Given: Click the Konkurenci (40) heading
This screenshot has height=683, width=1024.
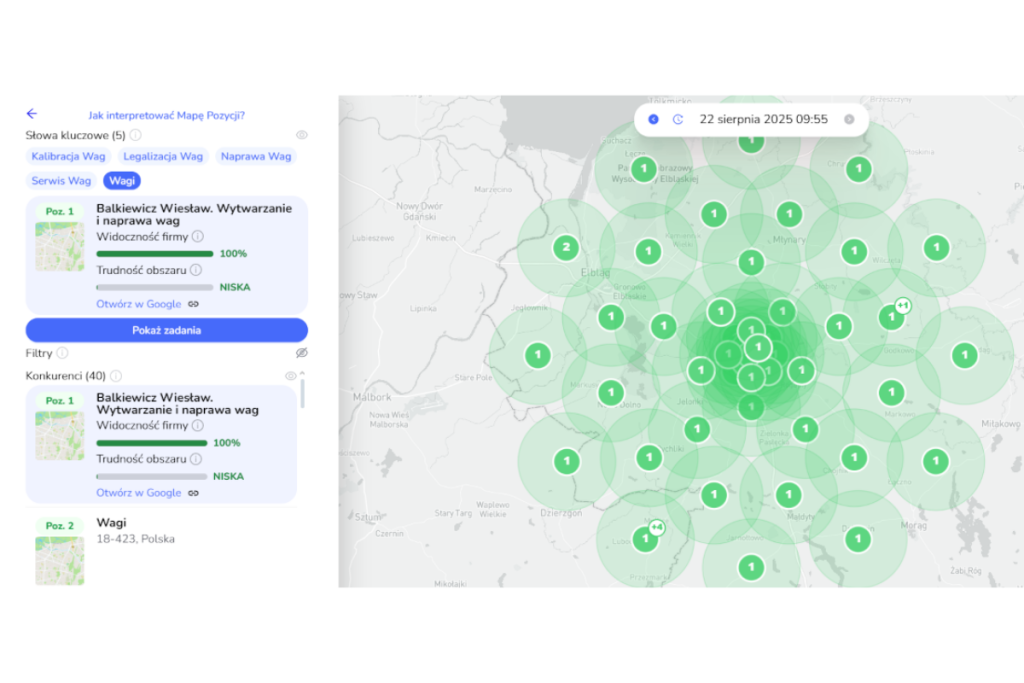Looking at the screenshot, I should 65,376.
